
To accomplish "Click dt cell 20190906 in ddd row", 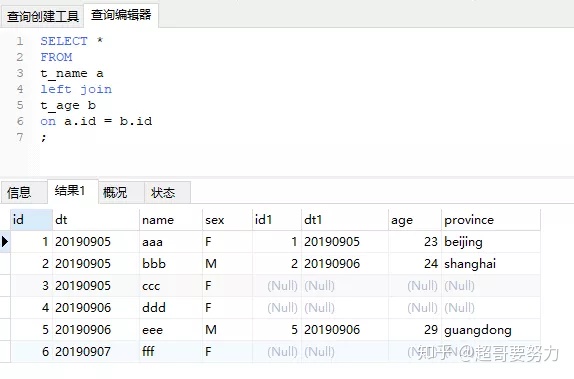I will click(96, 308).
